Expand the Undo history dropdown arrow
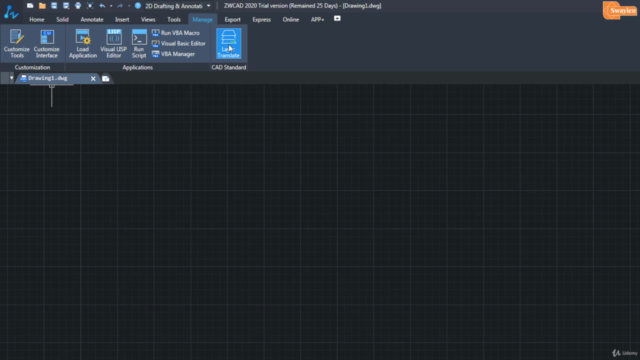Viewport: 640px width, 360px height. coord(111,6)
